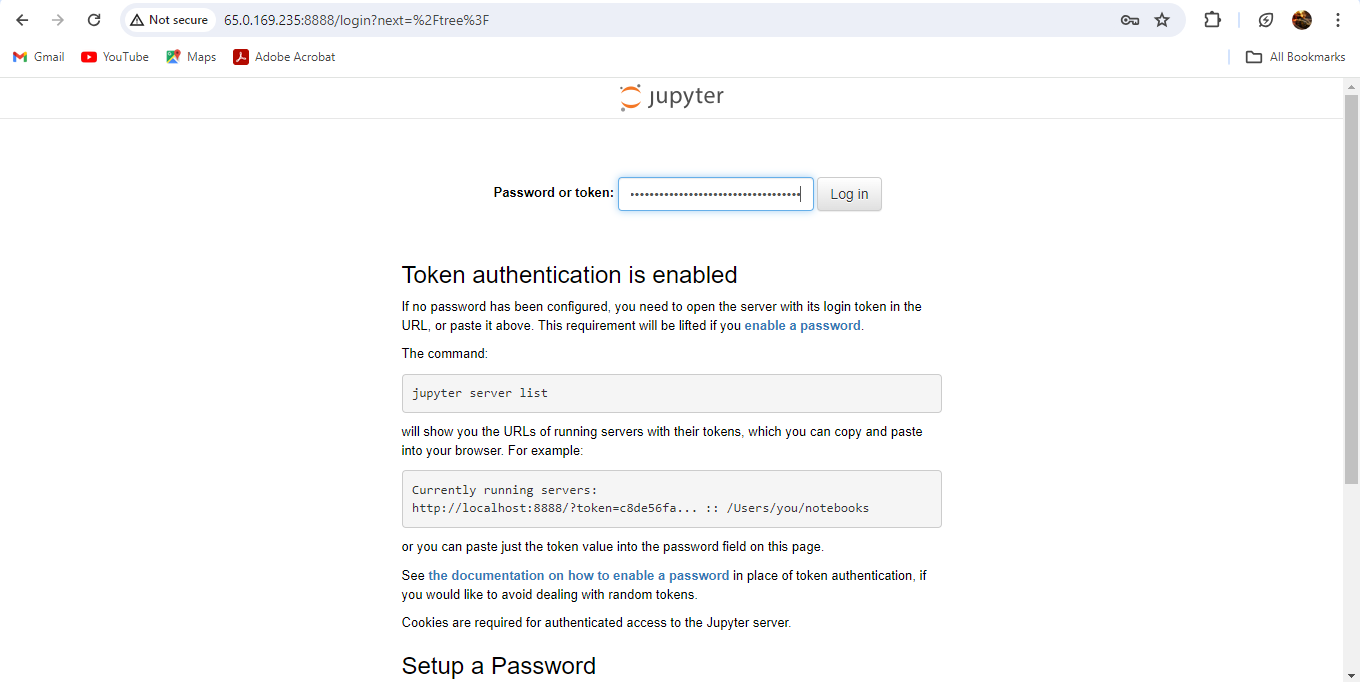Click the saved passwords key icon

(x=1129, y=19)
